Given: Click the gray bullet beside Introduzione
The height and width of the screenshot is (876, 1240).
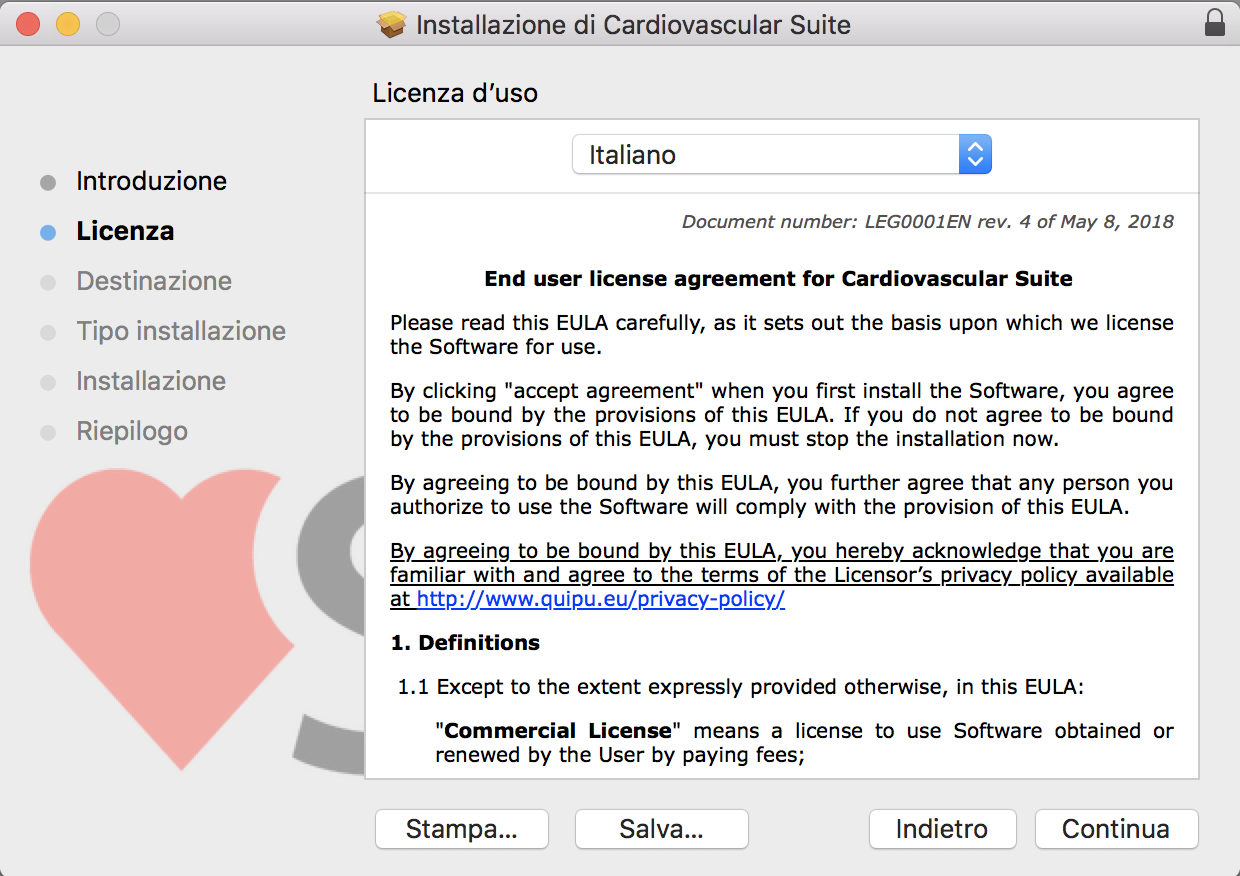Looking at the screenshot, I should click(48, 182).
